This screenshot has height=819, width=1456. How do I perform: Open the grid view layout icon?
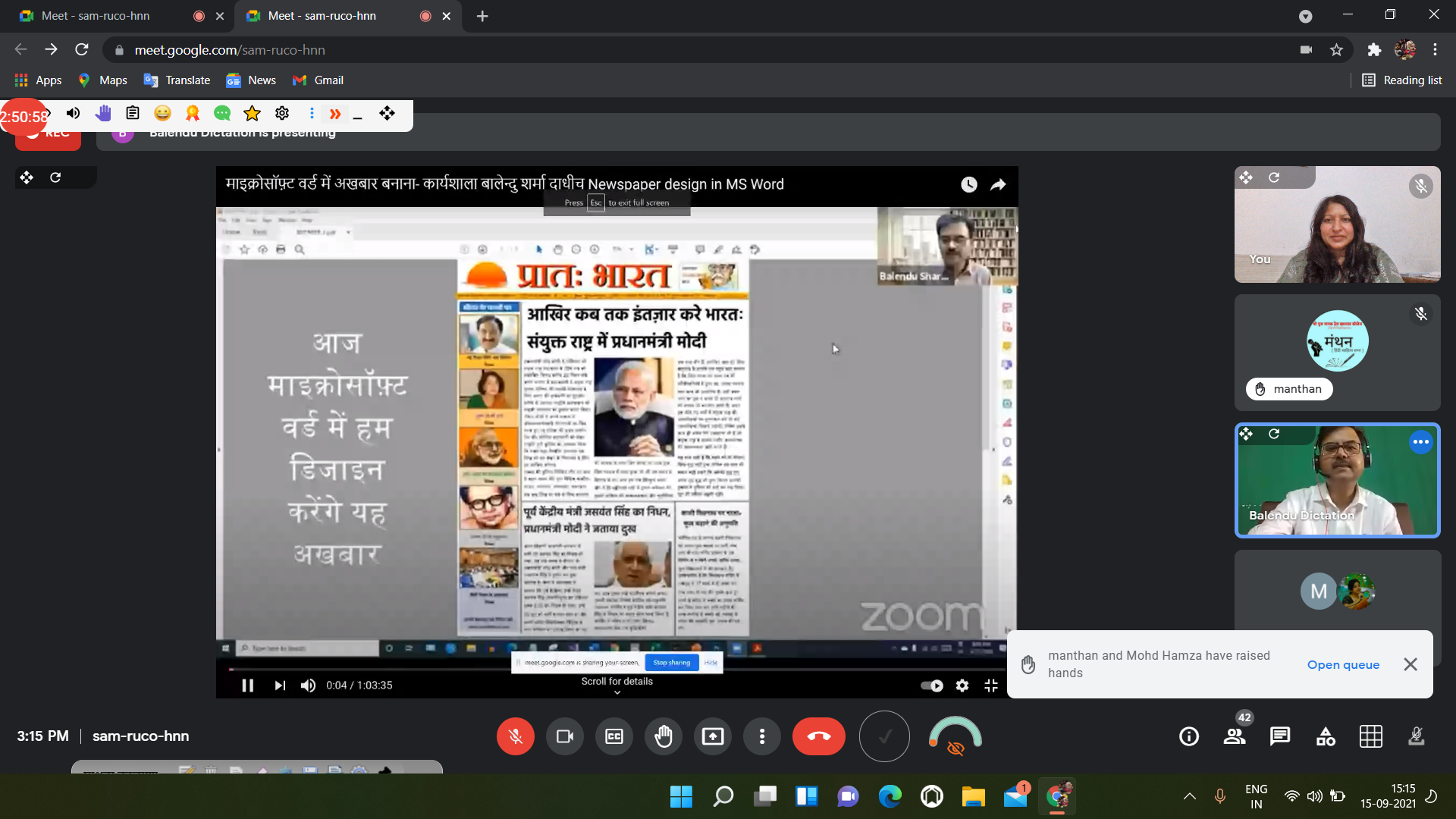(x=1371, y=736)
